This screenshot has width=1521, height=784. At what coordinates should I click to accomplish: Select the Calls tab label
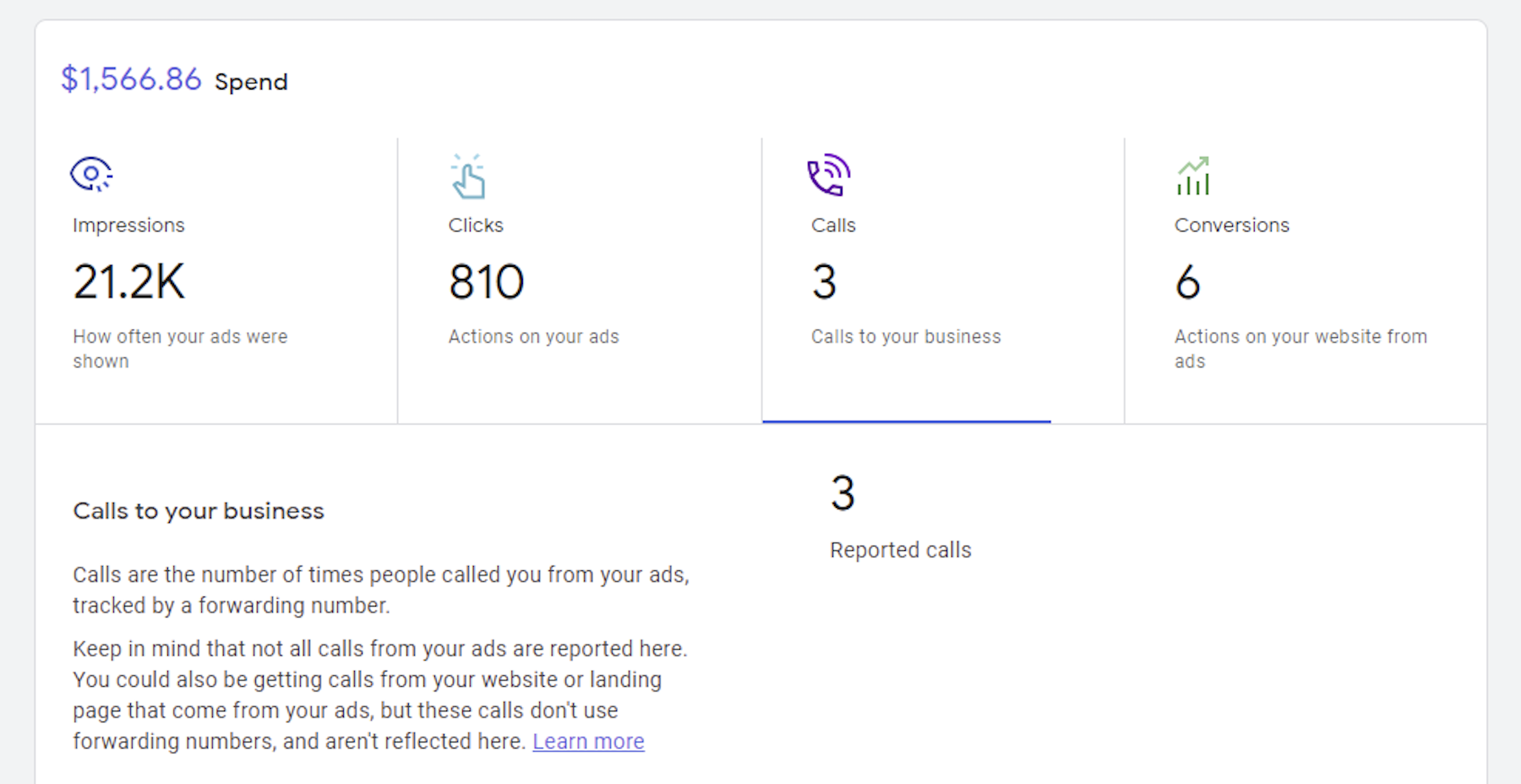pyautogui.click(x=833, y=226)
